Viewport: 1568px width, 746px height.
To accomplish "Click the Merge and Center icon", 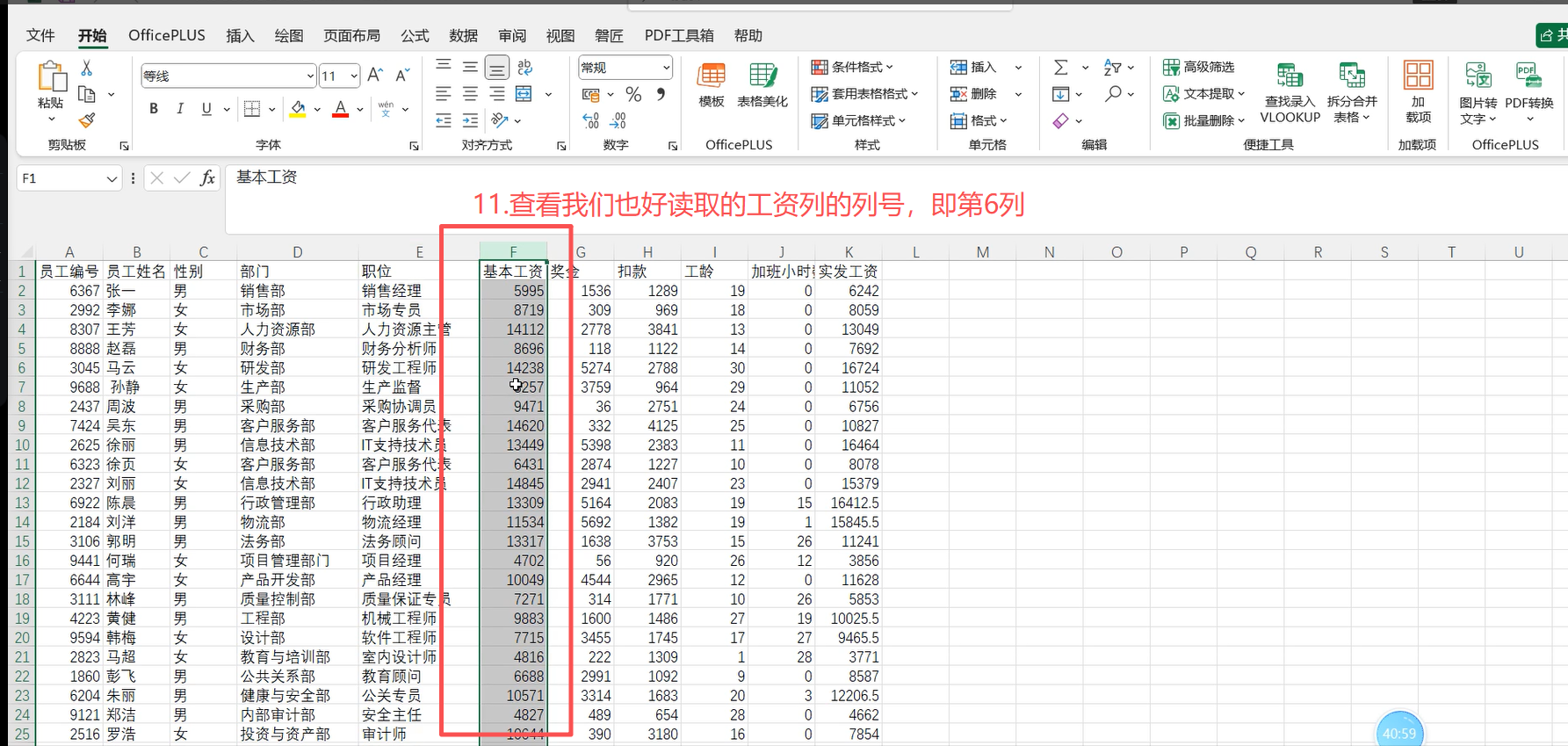I will 524,94.
